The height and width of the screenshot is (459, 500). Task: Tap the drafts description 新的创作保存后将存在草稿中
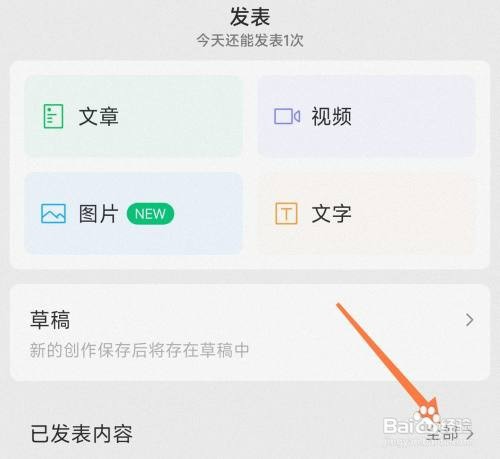pos(139,350)
